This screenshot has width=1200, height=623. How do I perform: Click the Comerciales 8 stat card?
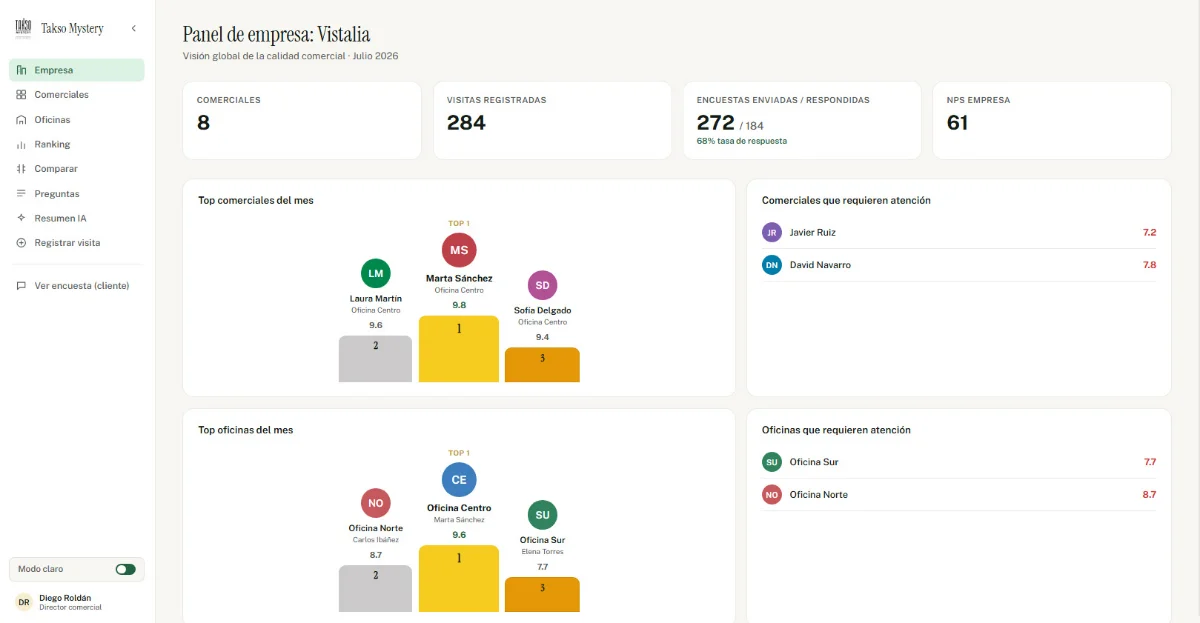[x=302, y=120]
